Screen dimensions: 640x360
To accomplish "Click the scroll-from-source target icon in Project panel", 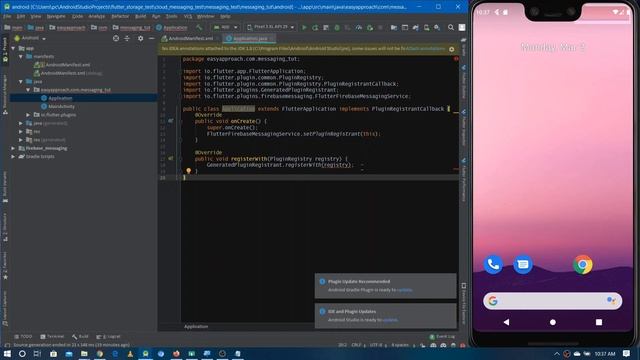I will pyautogui.click(x=116, y=38).
